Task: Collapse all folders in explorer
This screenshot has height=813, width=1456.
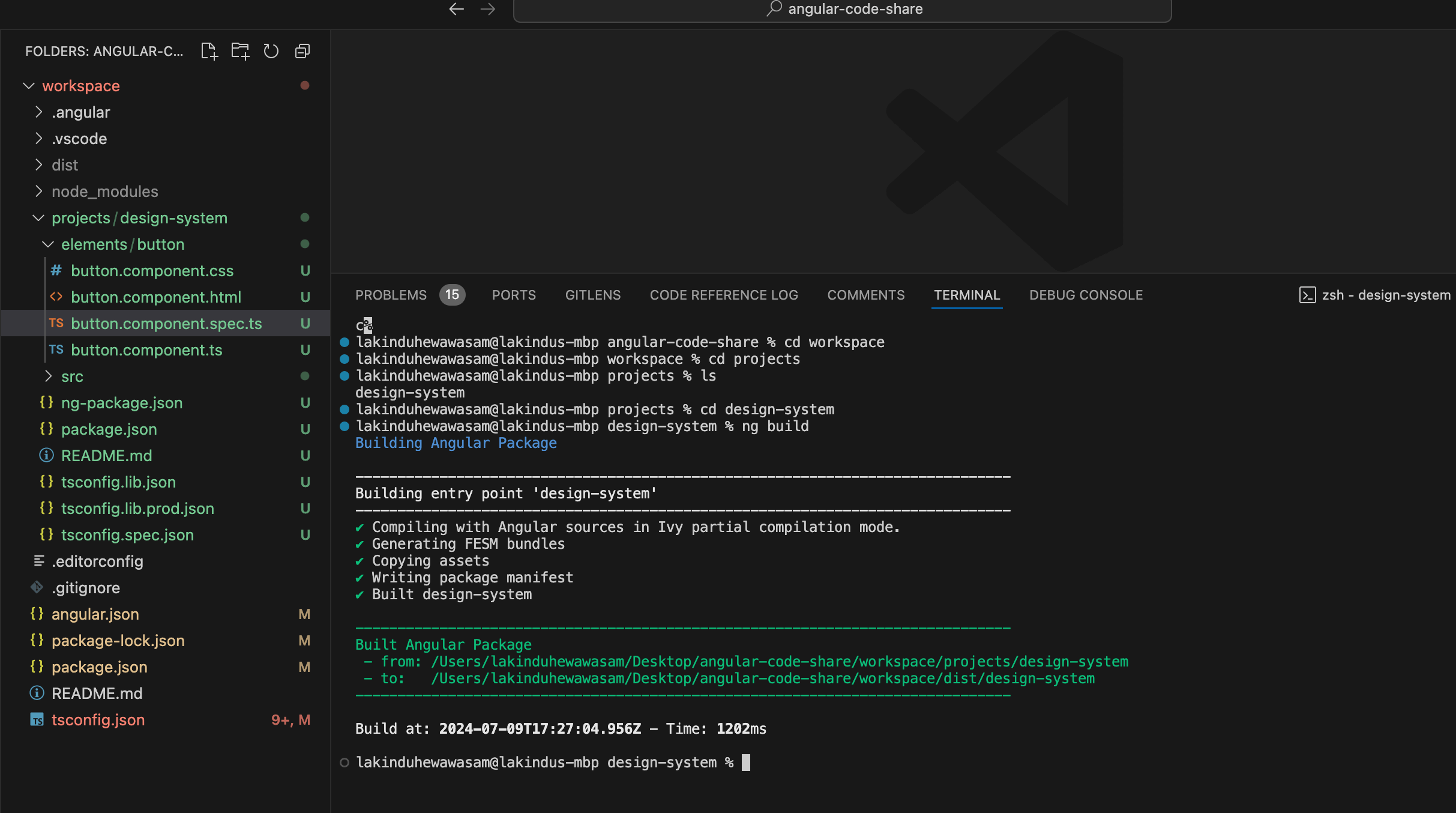Action: click(302, 51)
